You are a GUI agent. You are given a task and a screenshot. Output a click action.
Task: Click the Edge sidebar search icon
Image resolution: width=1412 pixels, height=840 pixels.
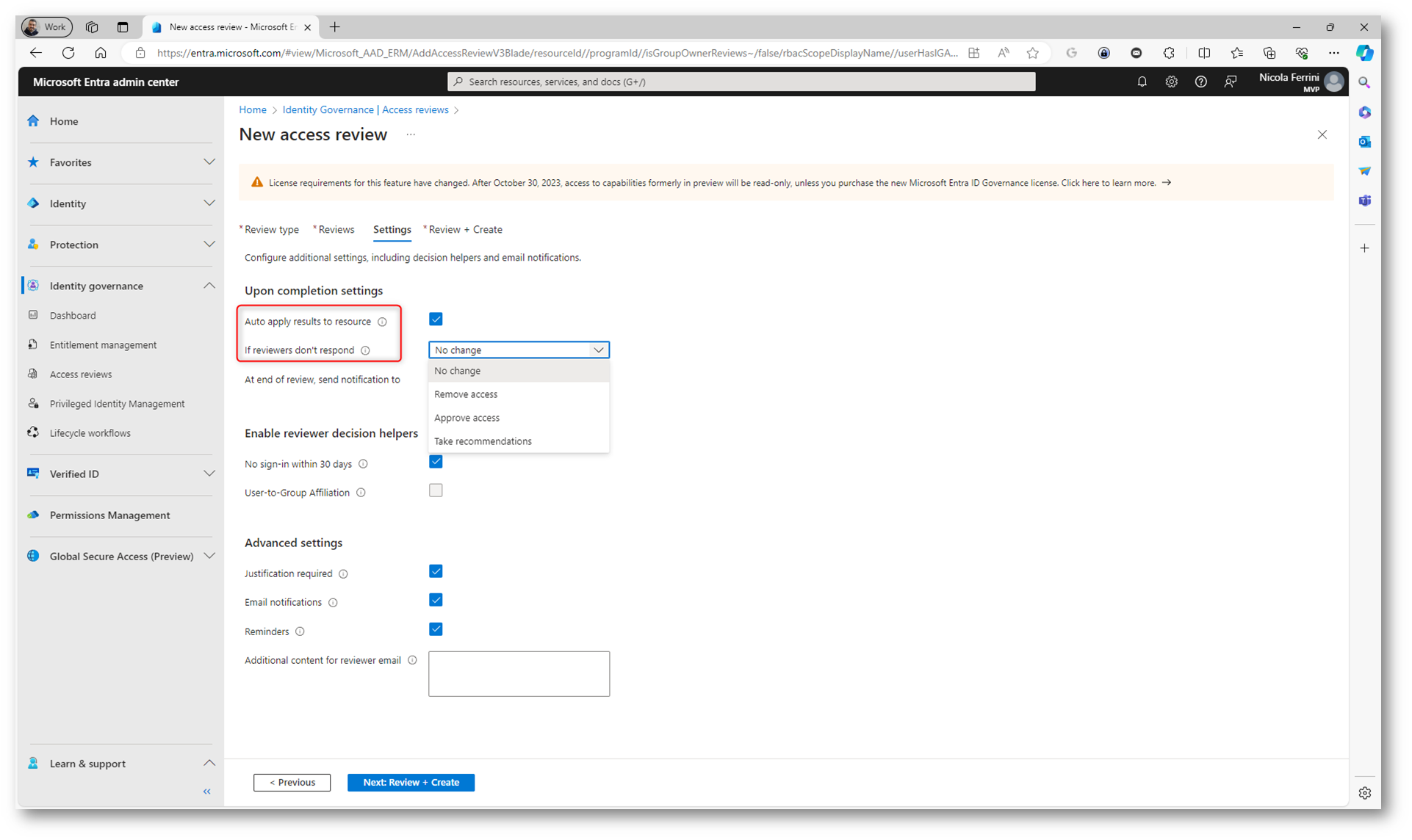pyautogui.click(x=1364, y=83)
